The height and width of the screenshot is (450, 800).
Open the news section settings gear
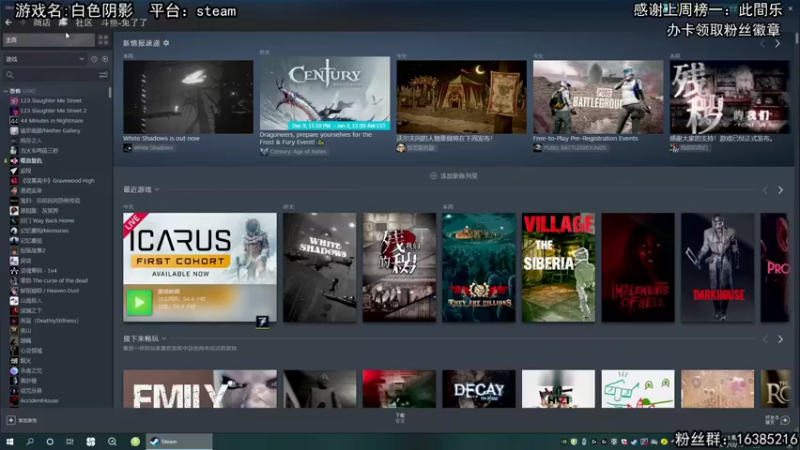pyautogui.click(x=166, y=43)
